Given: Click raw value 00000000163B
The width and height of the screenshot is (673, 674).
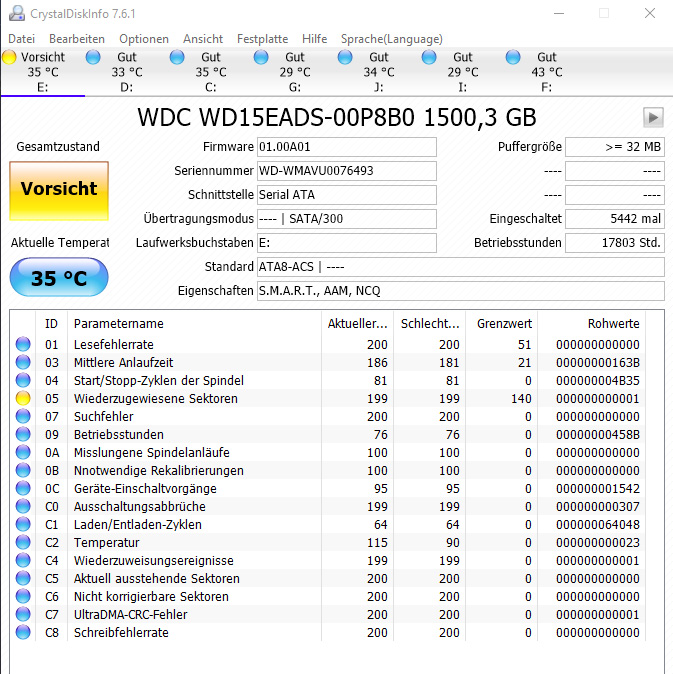Looking at the screenshot, I should 598,362.
